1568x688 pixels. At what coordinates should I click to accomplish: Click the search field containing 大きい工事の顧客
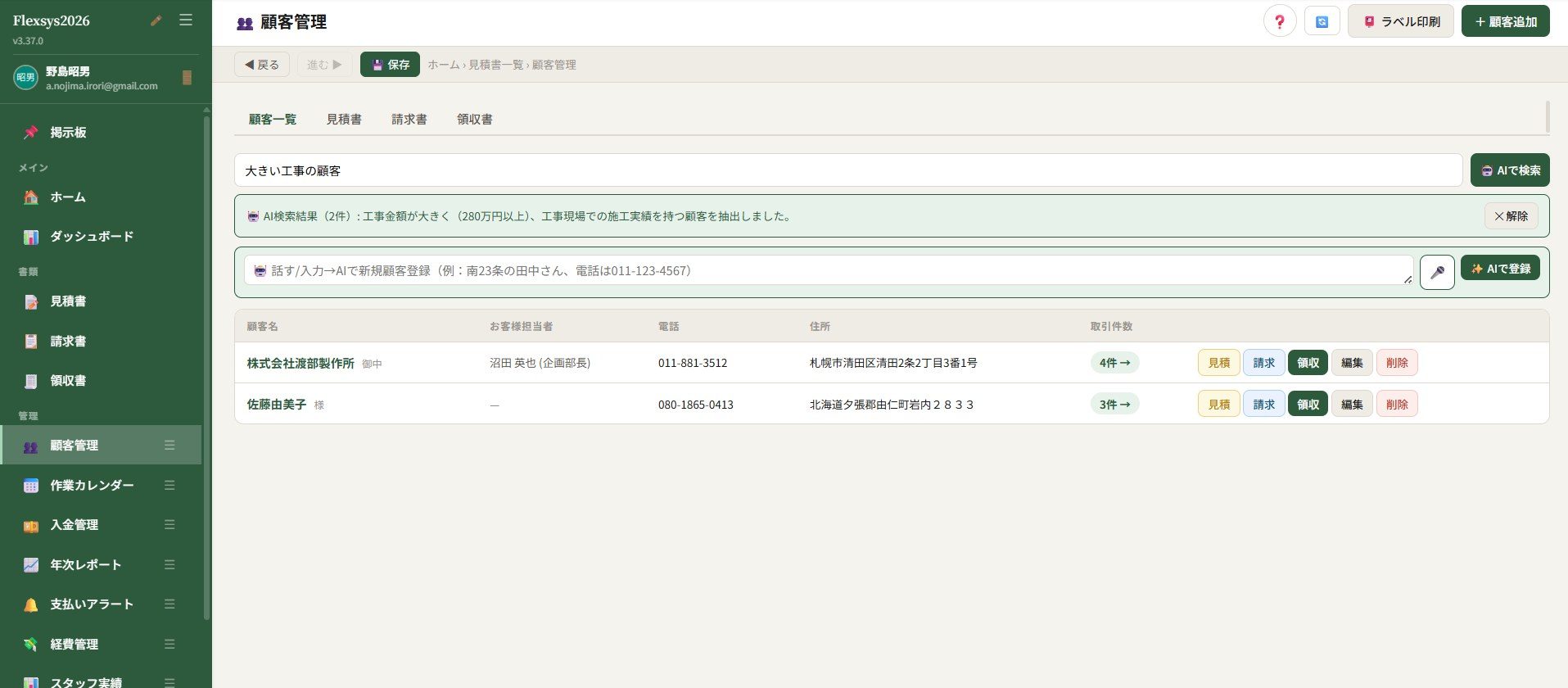coord(848,170)
